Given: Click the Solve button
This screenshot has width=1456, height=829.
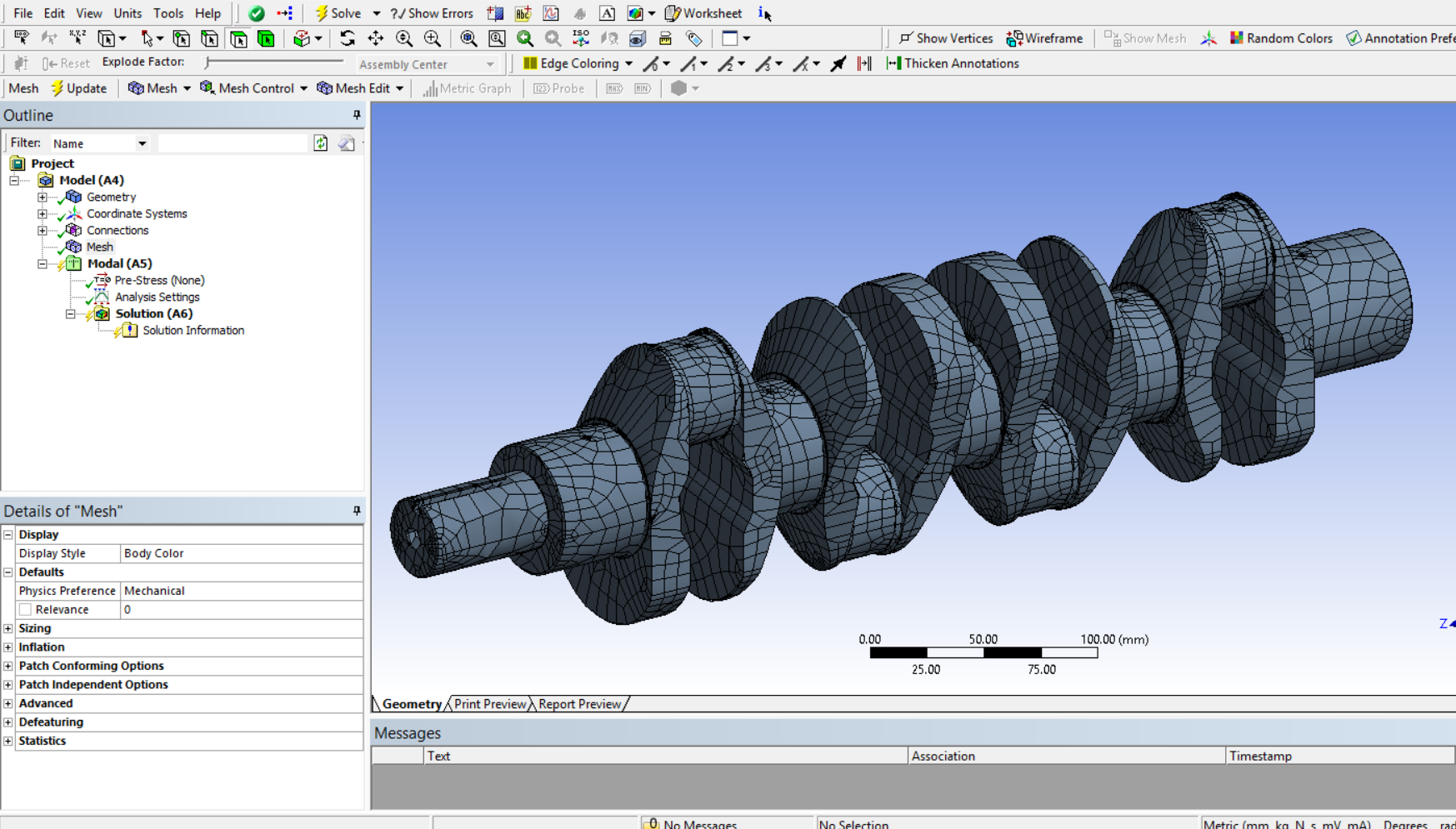Looking at the screenshot, I should click(x=338, y=13).
